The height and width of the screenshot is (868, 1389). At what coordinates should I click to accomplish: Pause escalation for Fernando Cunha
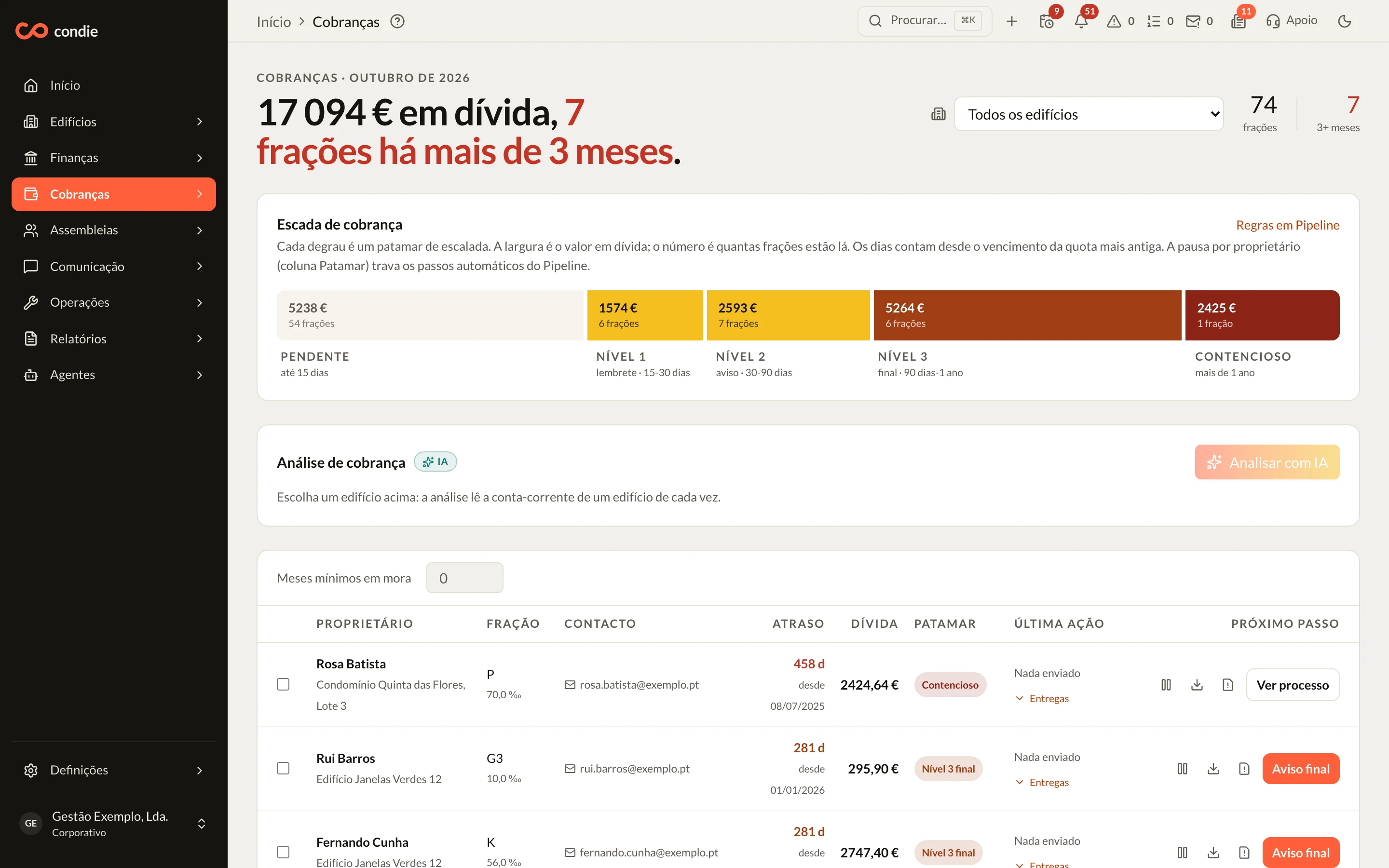coord(1183,852)
